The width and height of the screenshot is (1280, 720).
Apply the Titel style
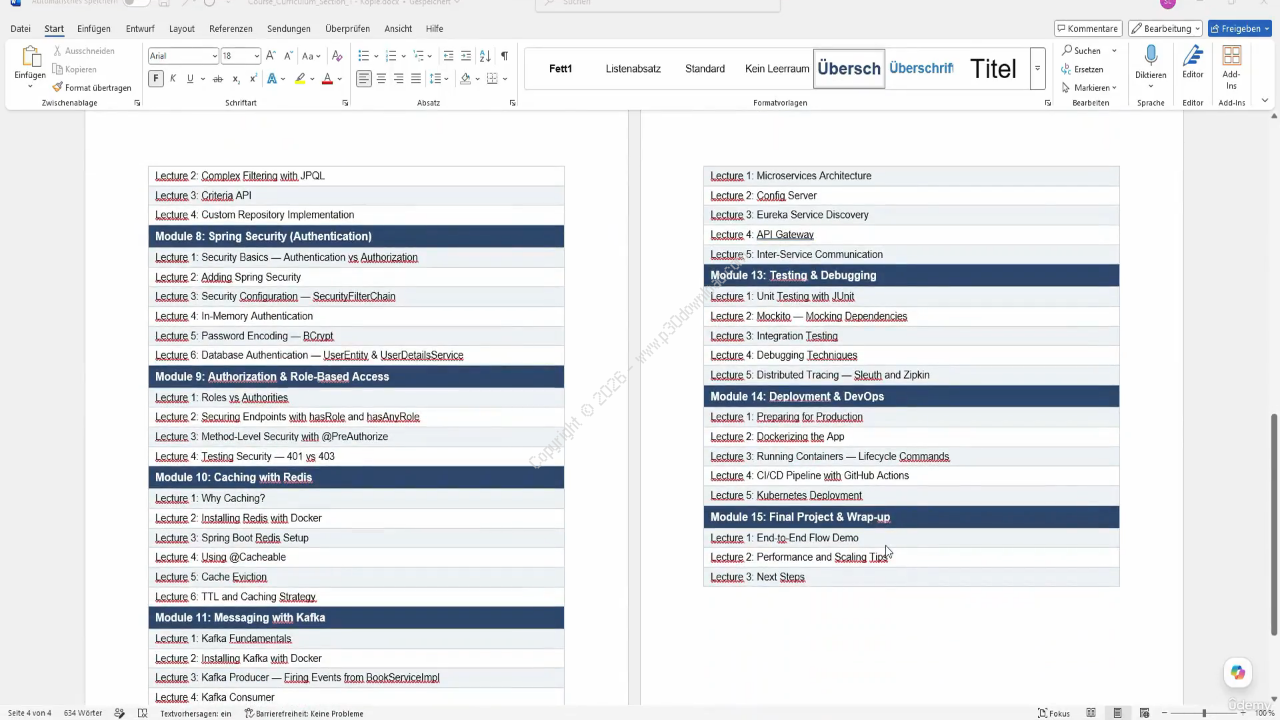point(993,69)
